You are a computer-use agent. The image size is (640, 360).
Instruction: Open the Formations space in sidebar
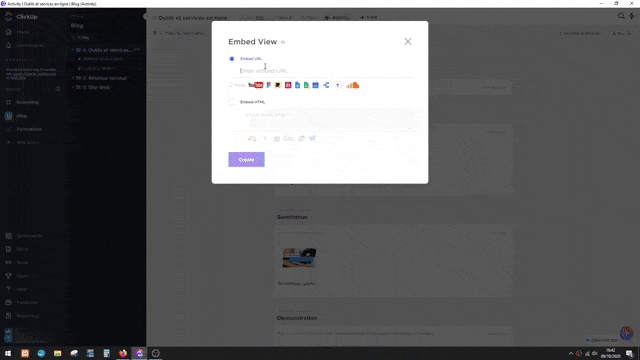click(29, 129)
